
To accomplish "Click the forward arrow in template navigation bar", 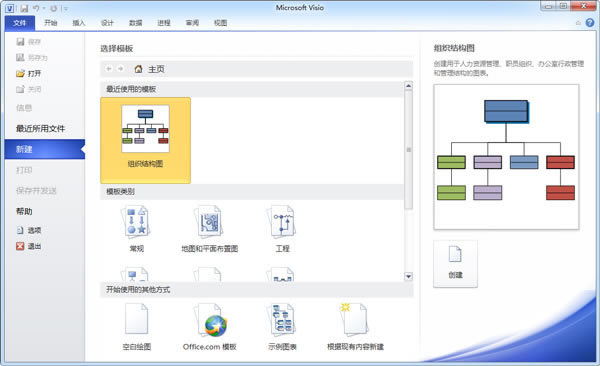I will click(121, 69).
